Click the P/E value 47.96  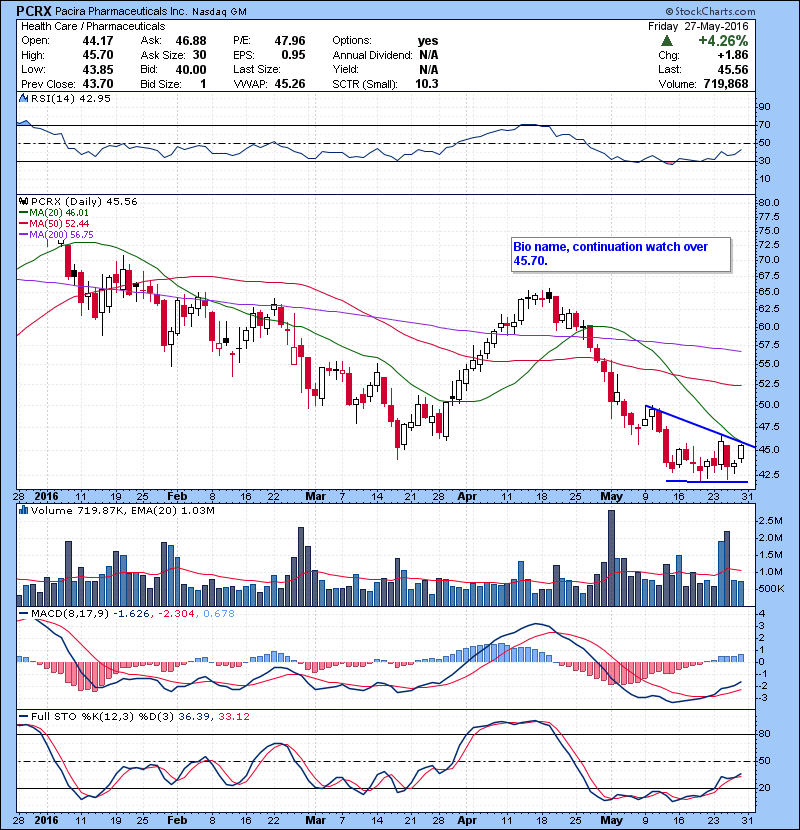(290, 41)
